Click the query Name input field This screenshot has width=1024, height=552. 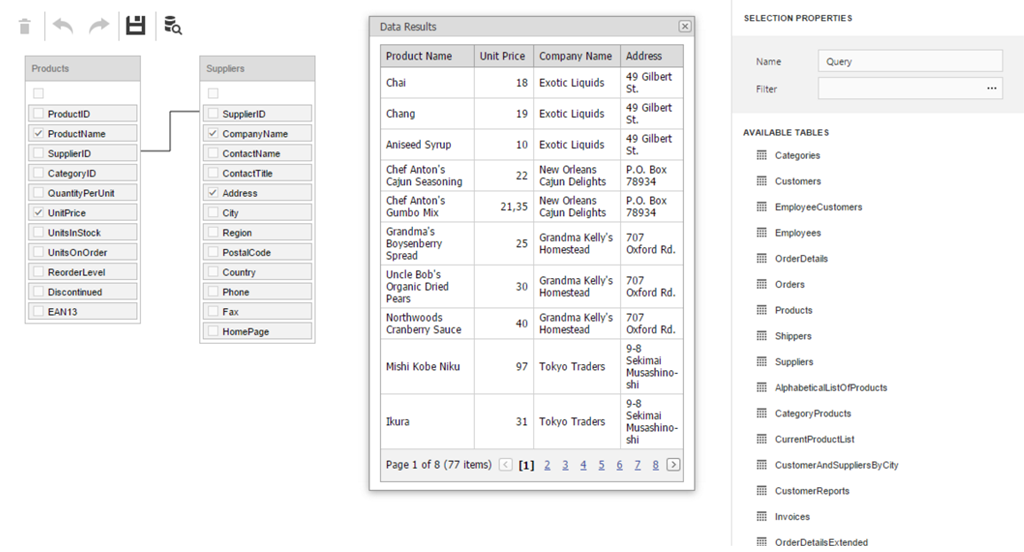click(909, 62)
